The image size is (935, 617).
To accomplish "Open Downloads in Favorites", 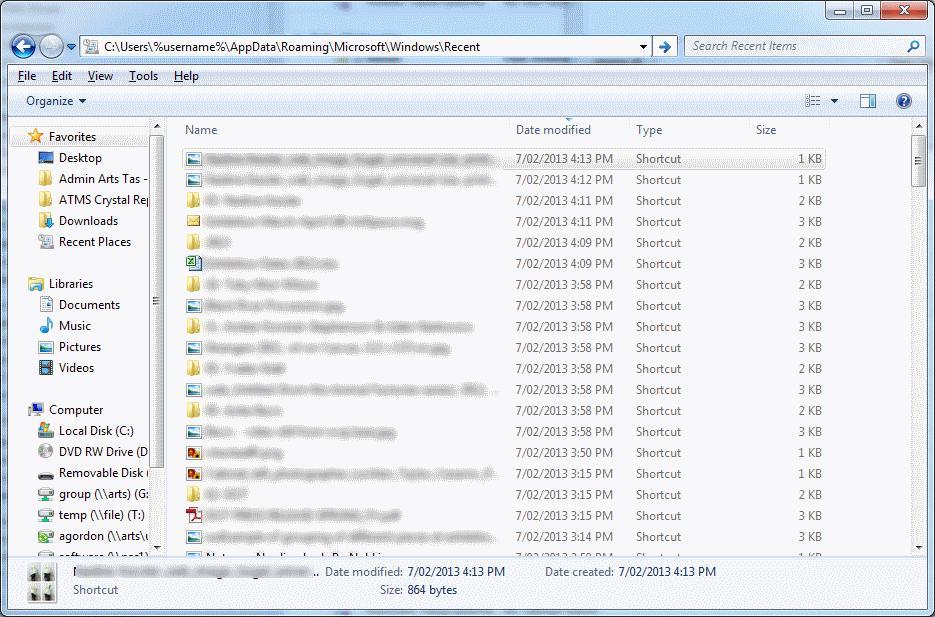I will [x=88, y=221].
